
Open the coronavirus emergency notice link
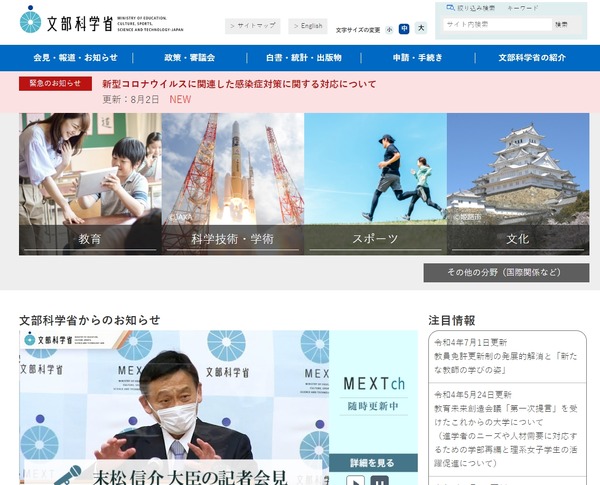[239, 84]
